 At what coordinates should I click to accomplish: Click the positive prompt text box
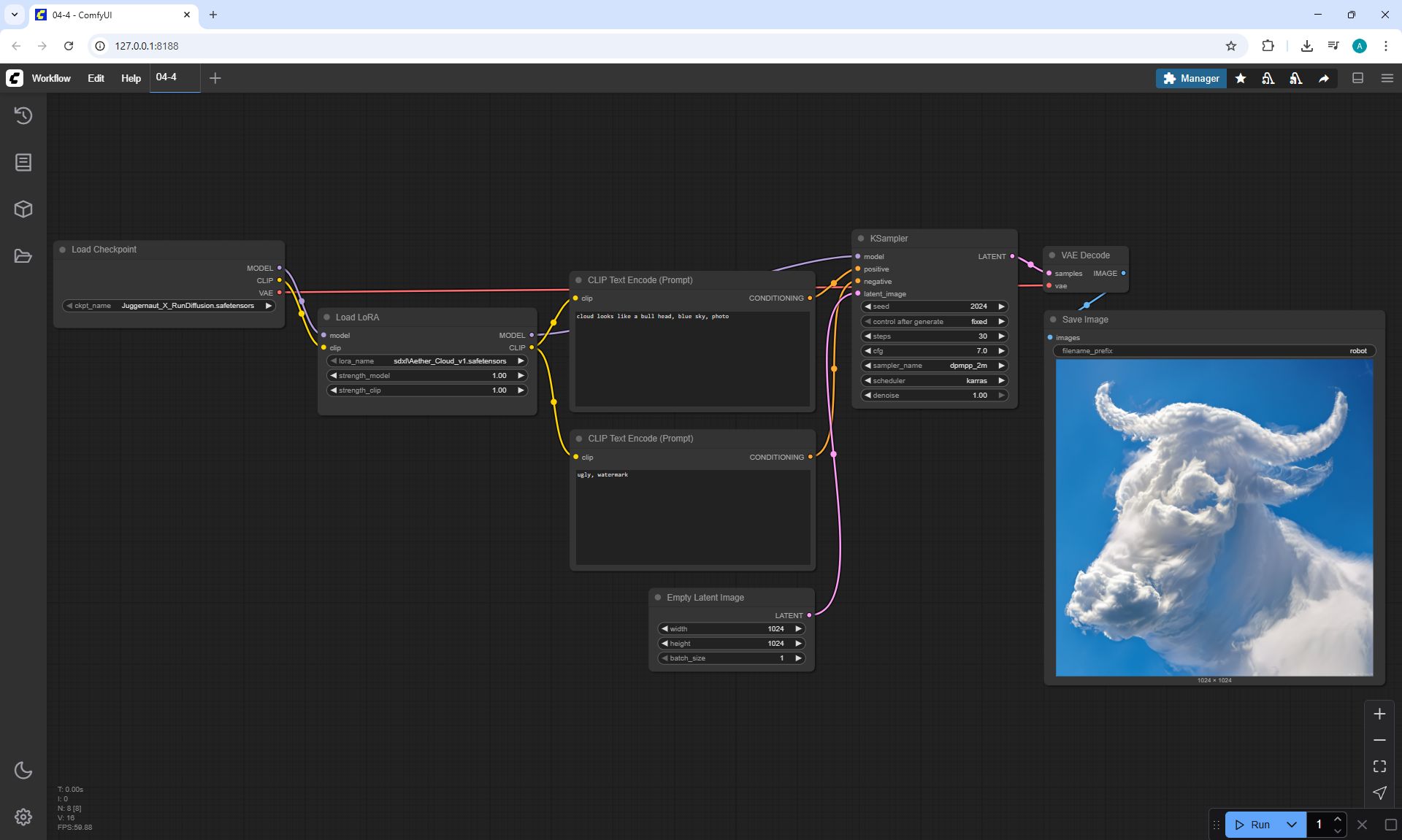click(692, 358)
